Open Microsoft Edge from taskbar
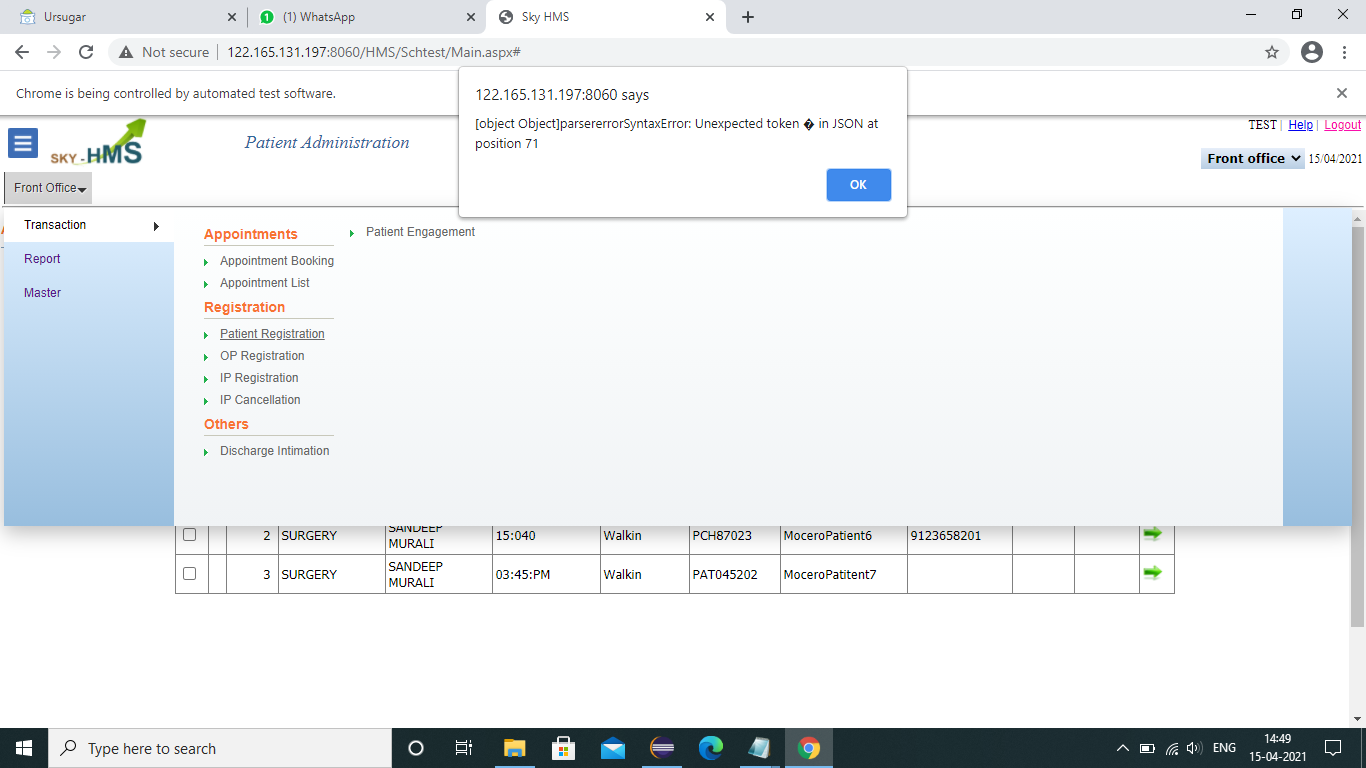 click(711, 748)
